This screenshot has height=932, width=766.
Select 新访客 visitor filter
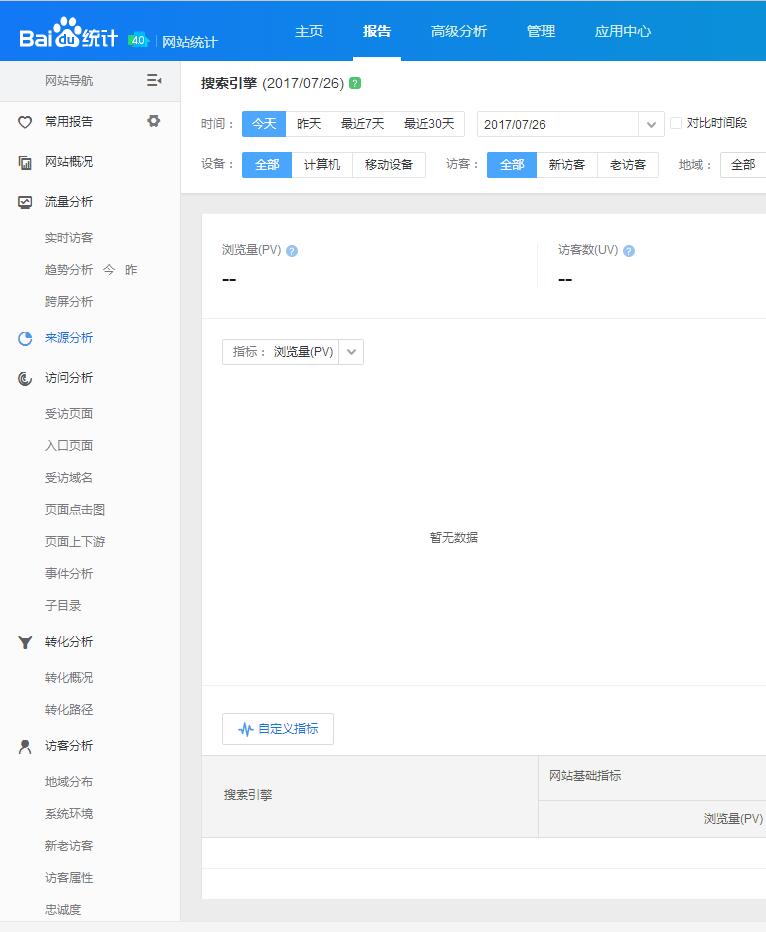click(x=567, y=165)
